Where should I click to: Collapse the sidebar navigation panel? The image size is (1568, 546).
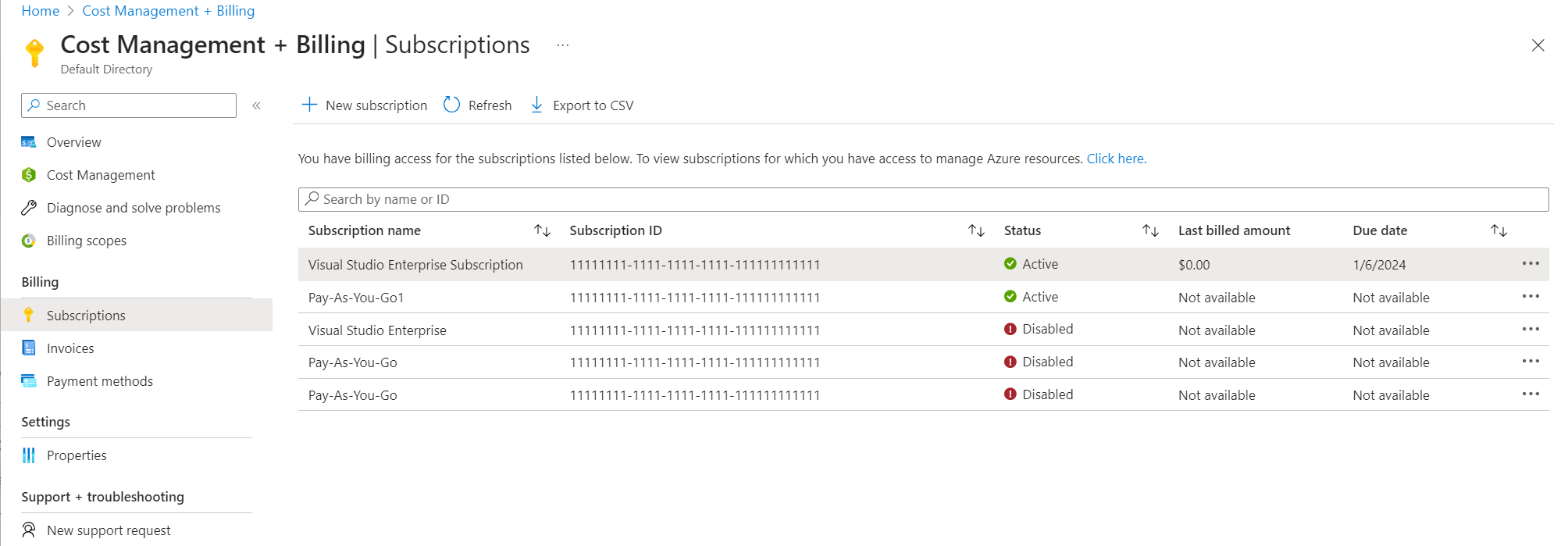click(256, 105)
